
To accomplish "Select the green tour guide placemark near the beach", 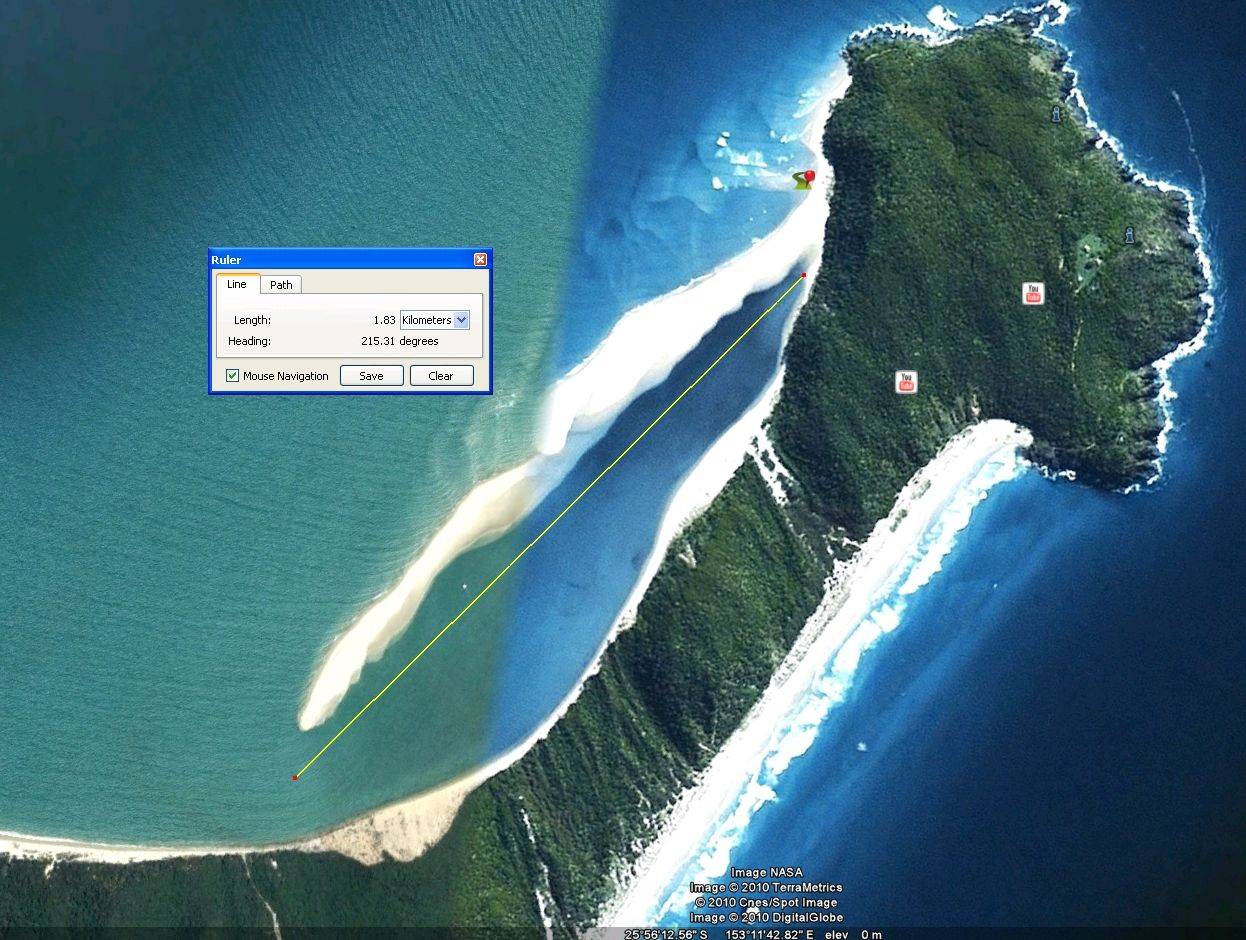I will pyautogui.click(x=798, y=180).
